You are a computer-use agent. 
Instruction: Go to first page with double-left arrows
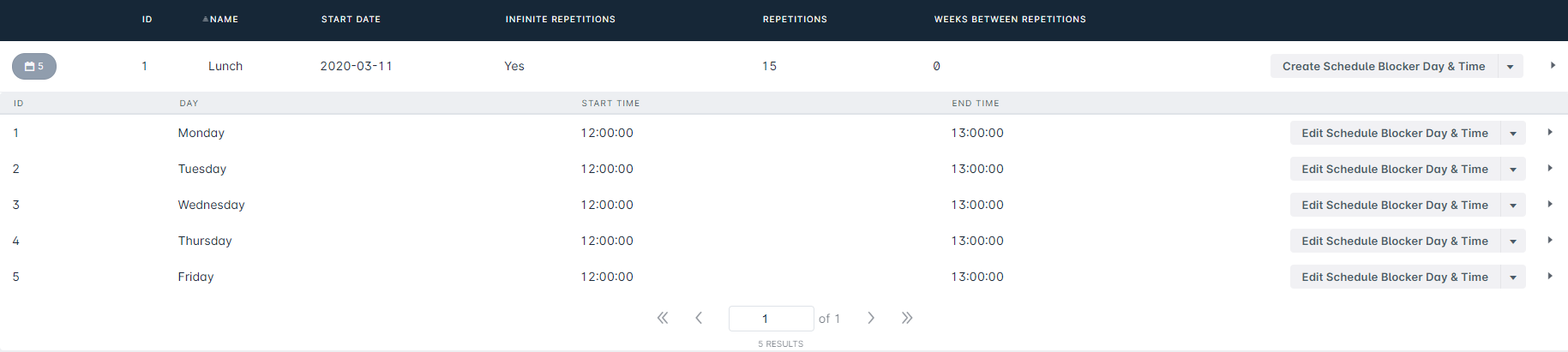[x=663, y=318]
